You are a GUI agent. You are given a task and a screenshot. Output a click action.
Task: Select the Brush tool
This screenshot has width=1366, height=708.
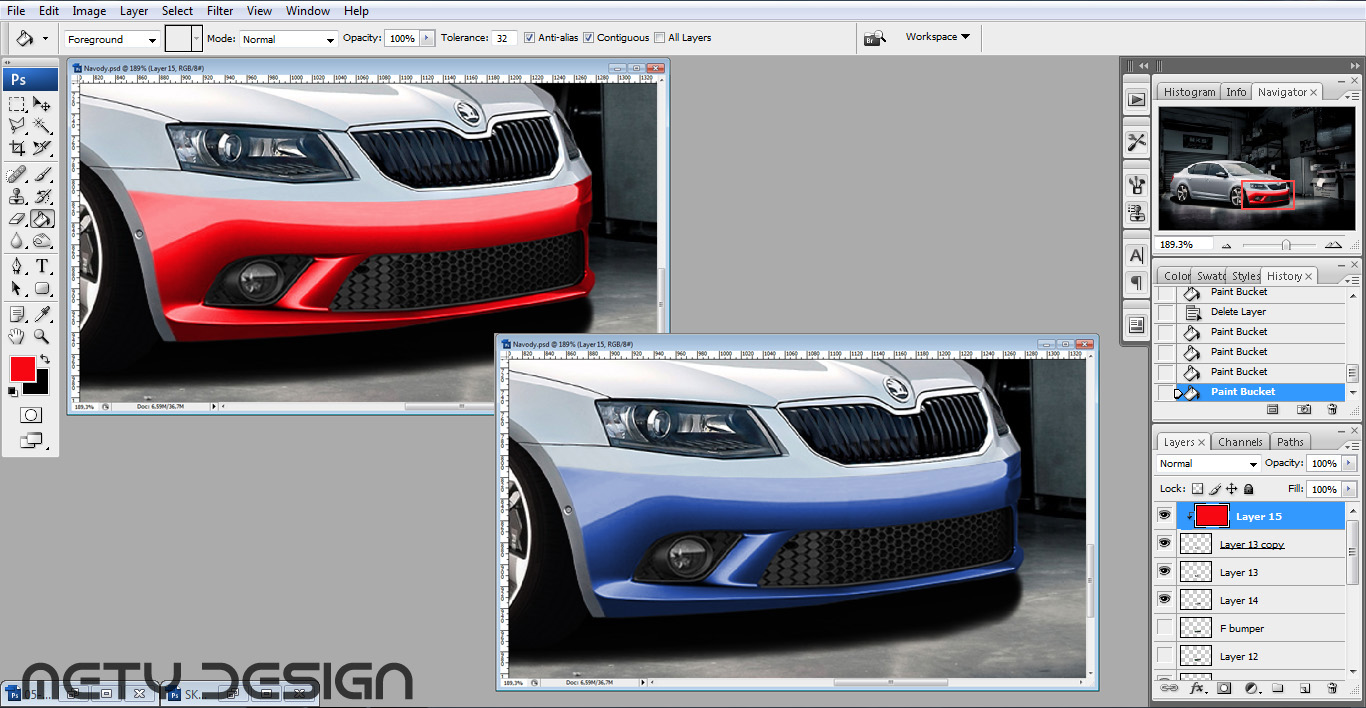click(x=42, y=175)
